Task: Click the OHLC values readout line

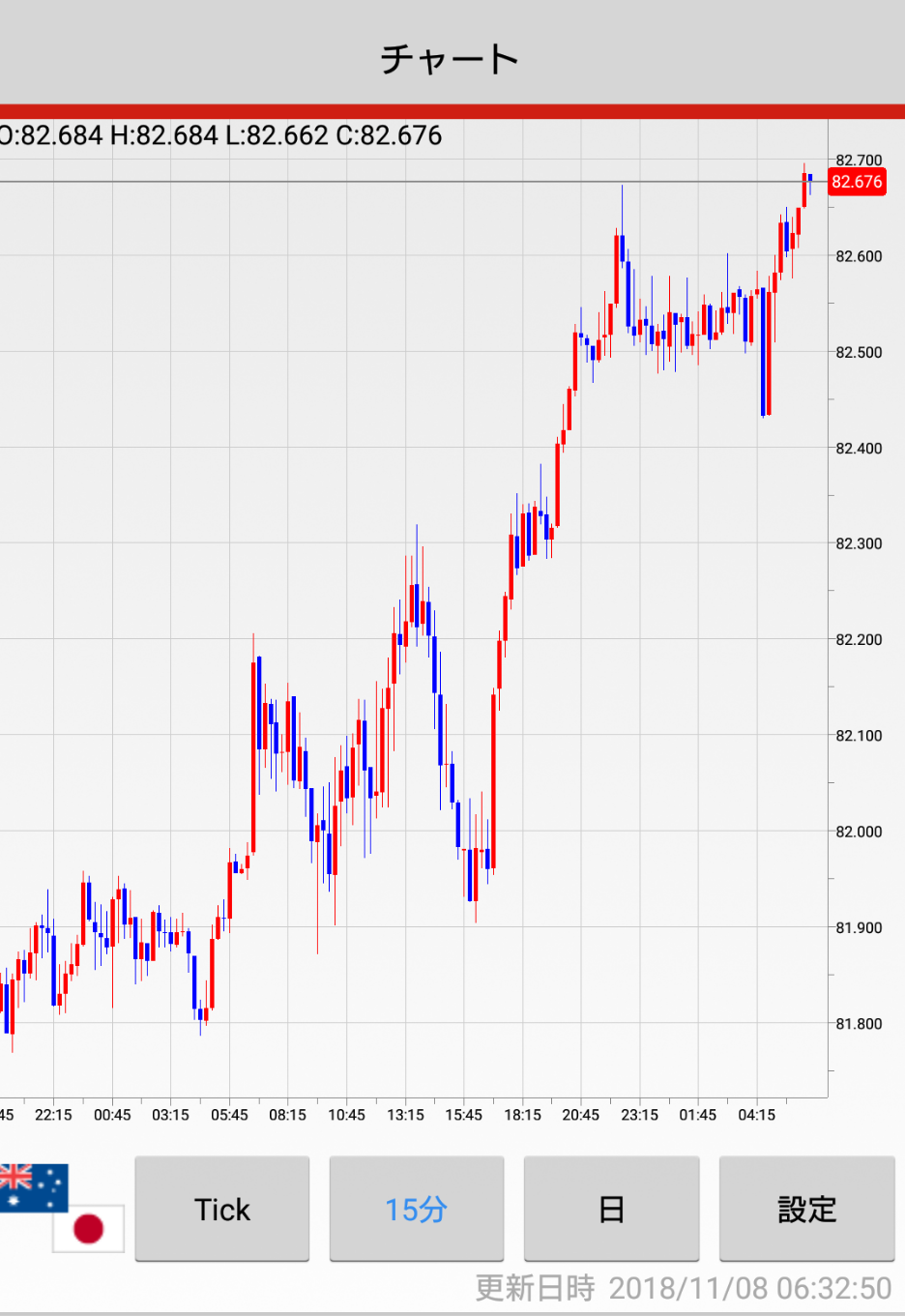Action: [220, 135]
